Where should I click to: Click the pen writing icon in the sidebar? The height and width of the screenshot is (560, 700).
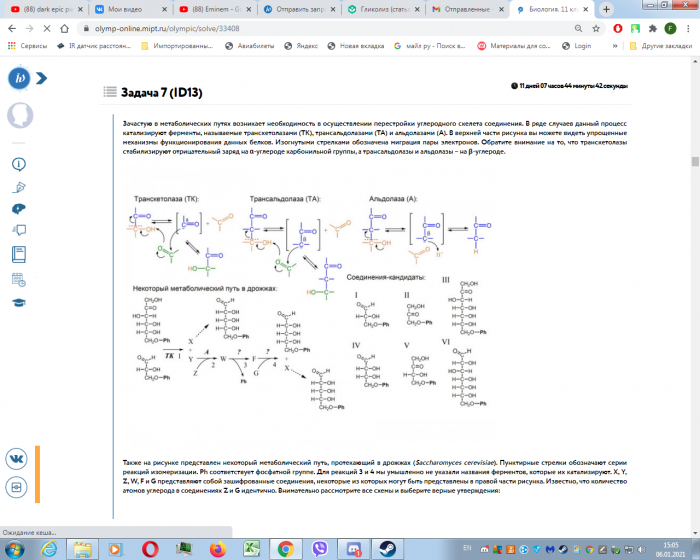pos(18,186)
